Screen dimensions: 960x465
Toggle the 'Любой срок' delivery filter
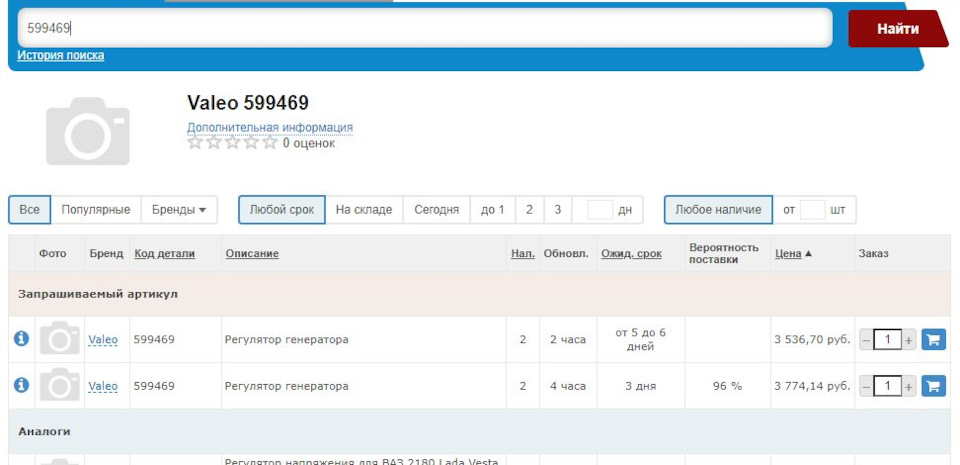click(281, 210)
